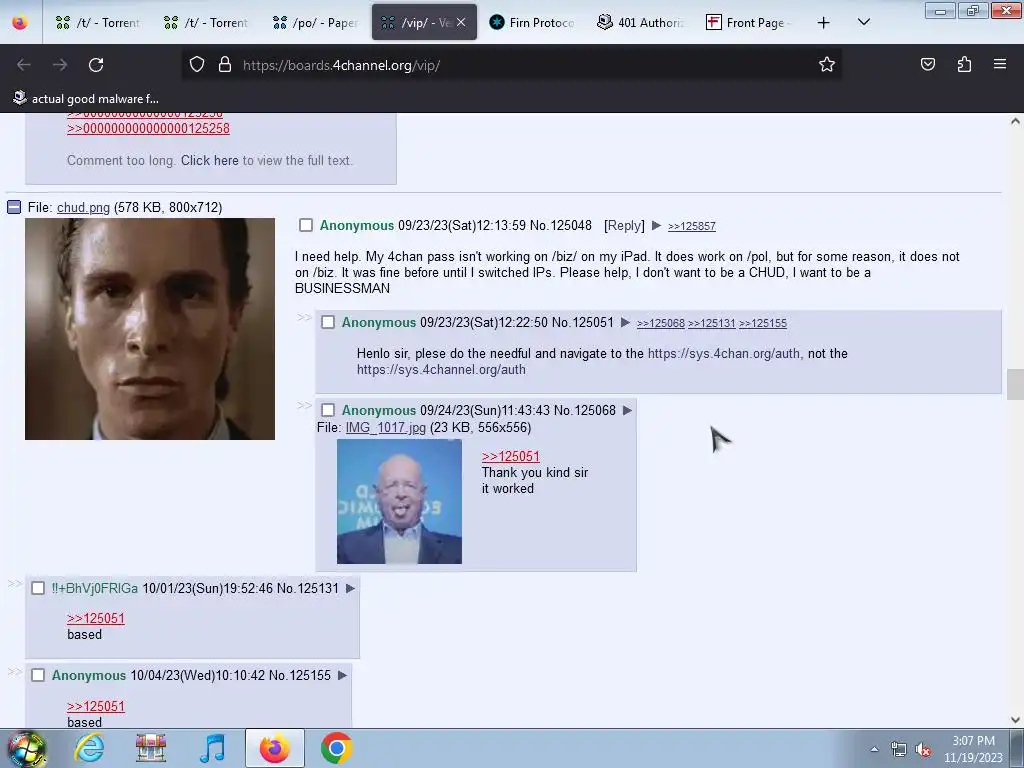Tick checkbox for post No.125131

38,588
